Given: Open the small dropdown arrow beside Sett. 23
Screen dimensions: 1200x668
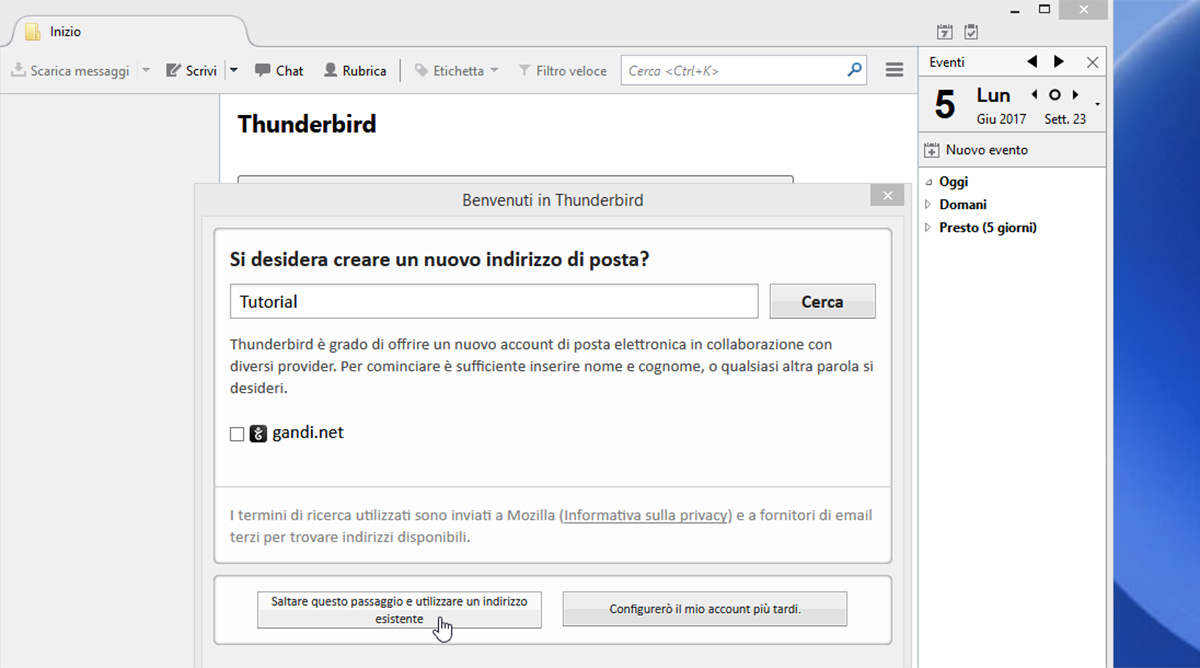Looking at the screenshot, I should tap(1097, 105).
